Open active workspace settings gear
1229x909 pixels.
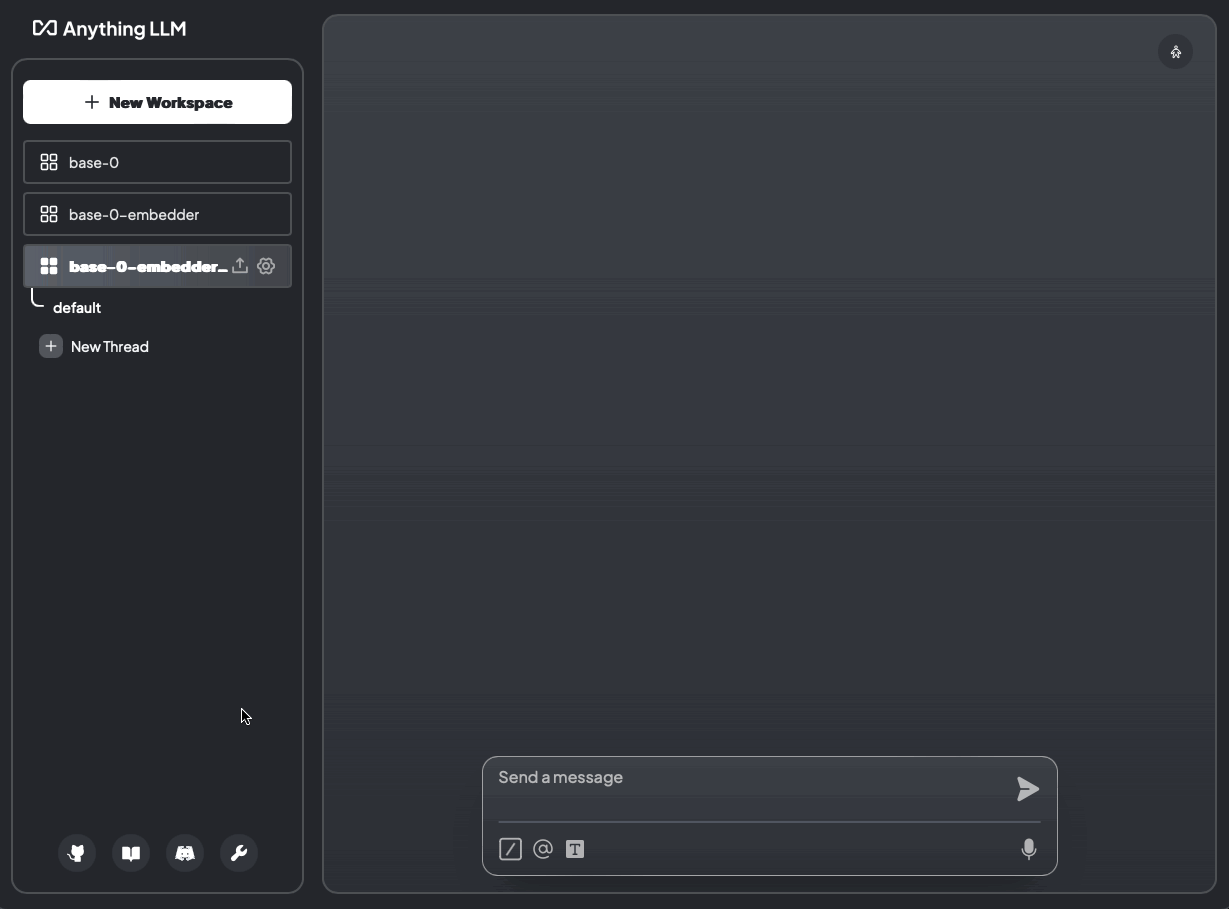(x=266, y=266)
